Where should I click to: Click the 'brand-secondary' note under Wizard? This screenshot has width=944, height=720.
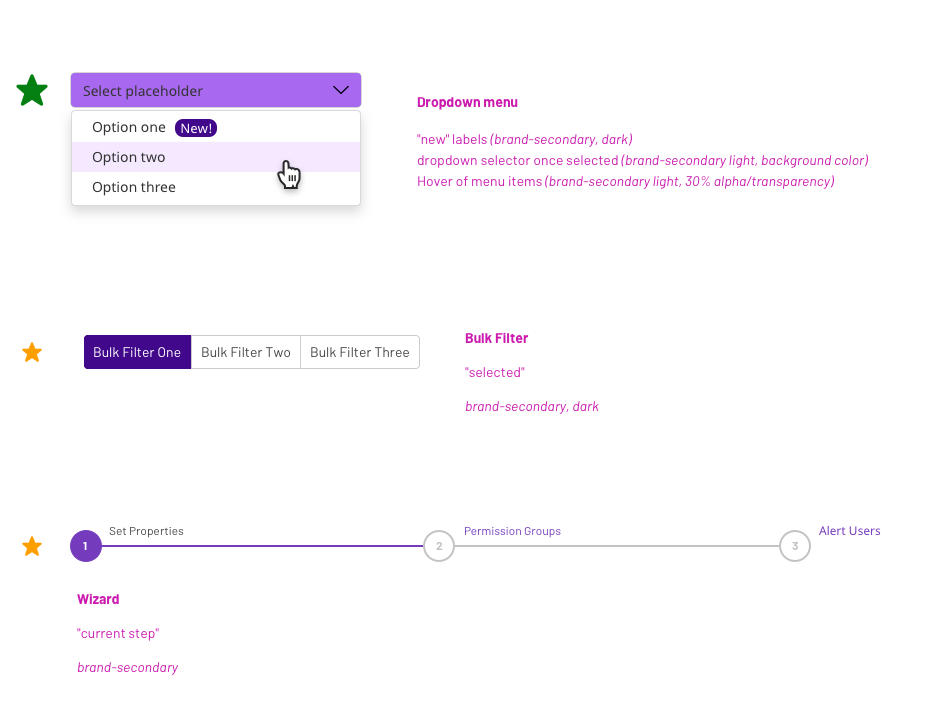pos(128,668)
